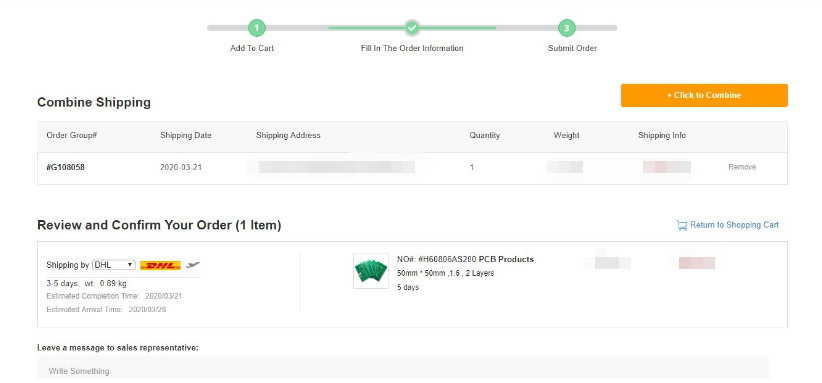Return to Shopping Cart link
Image resolution: width=822 pixels, height=383 pixels.
[734, 225]
